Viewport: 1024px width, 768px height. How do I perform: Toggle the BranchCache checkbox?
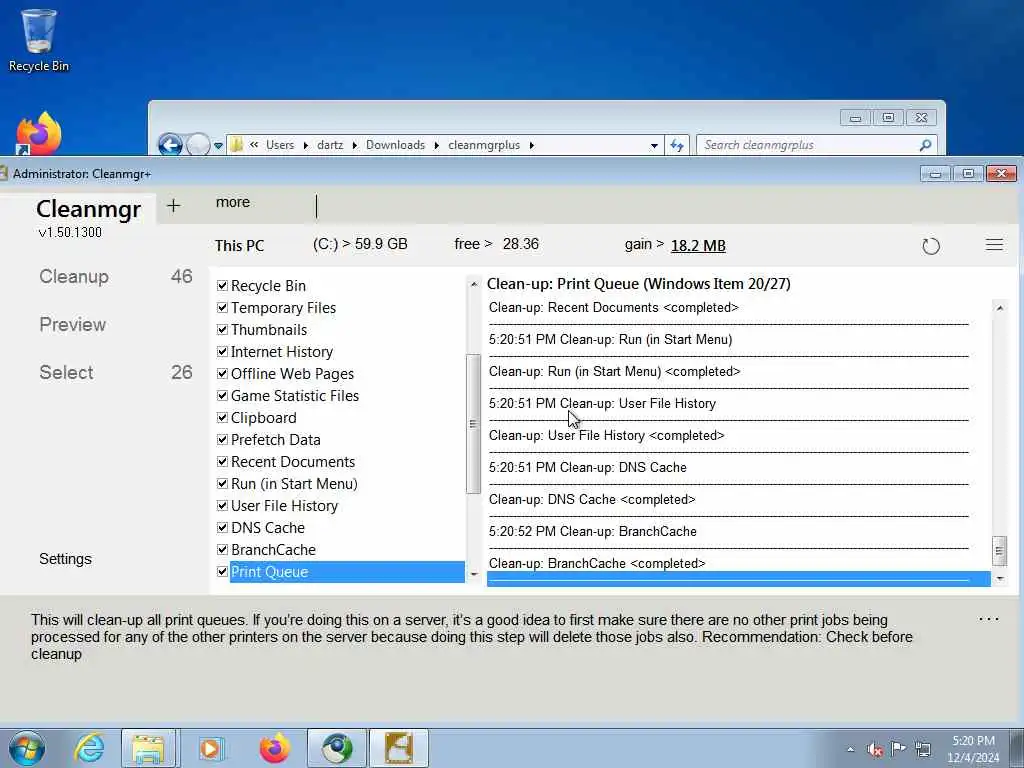coord(222,549)
